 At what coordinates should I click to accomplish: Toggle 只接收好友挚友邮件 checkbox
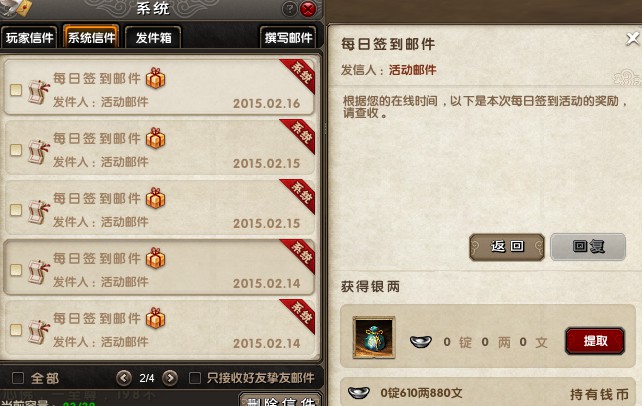coord(194,378)
